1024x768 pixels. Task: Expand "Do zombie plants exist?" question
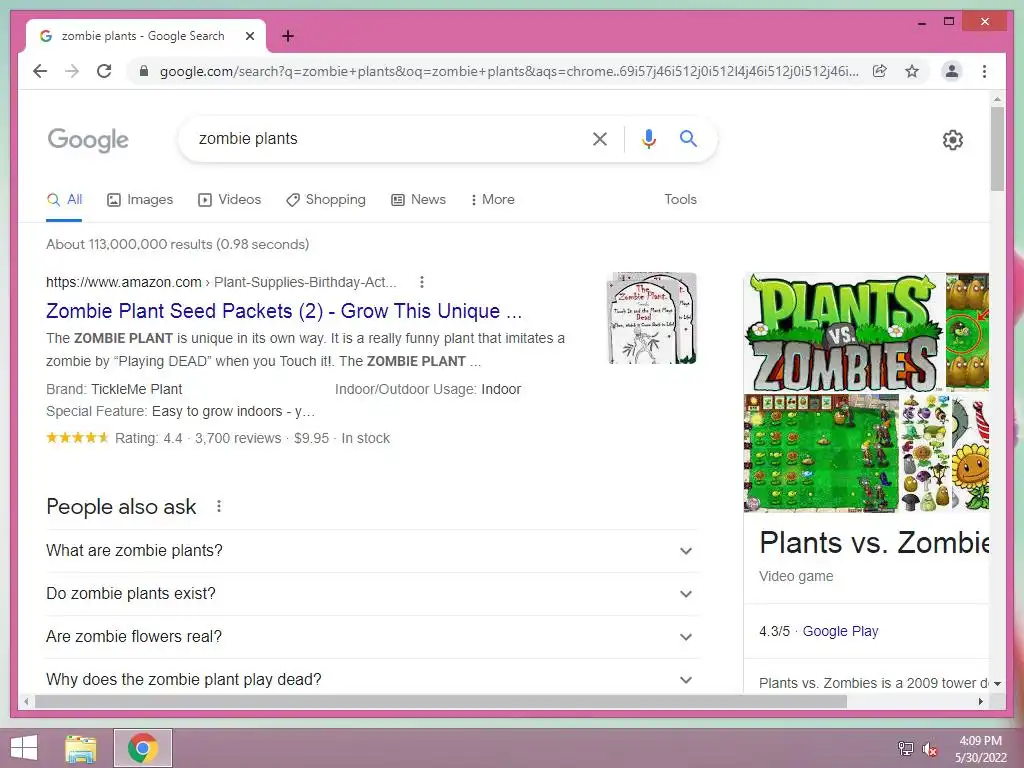click(x=372, y=594)
